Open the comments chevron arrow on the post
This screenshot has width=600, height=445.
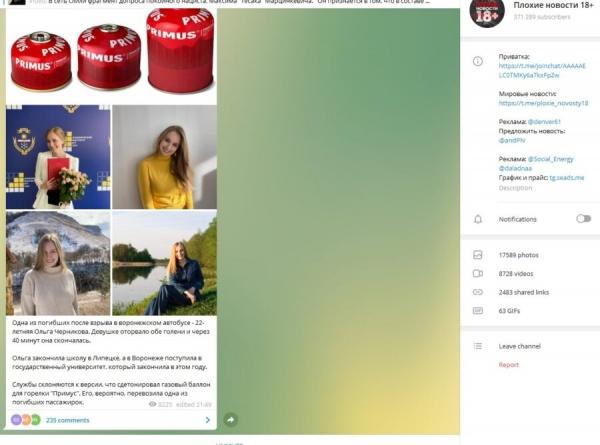(207, 420)
